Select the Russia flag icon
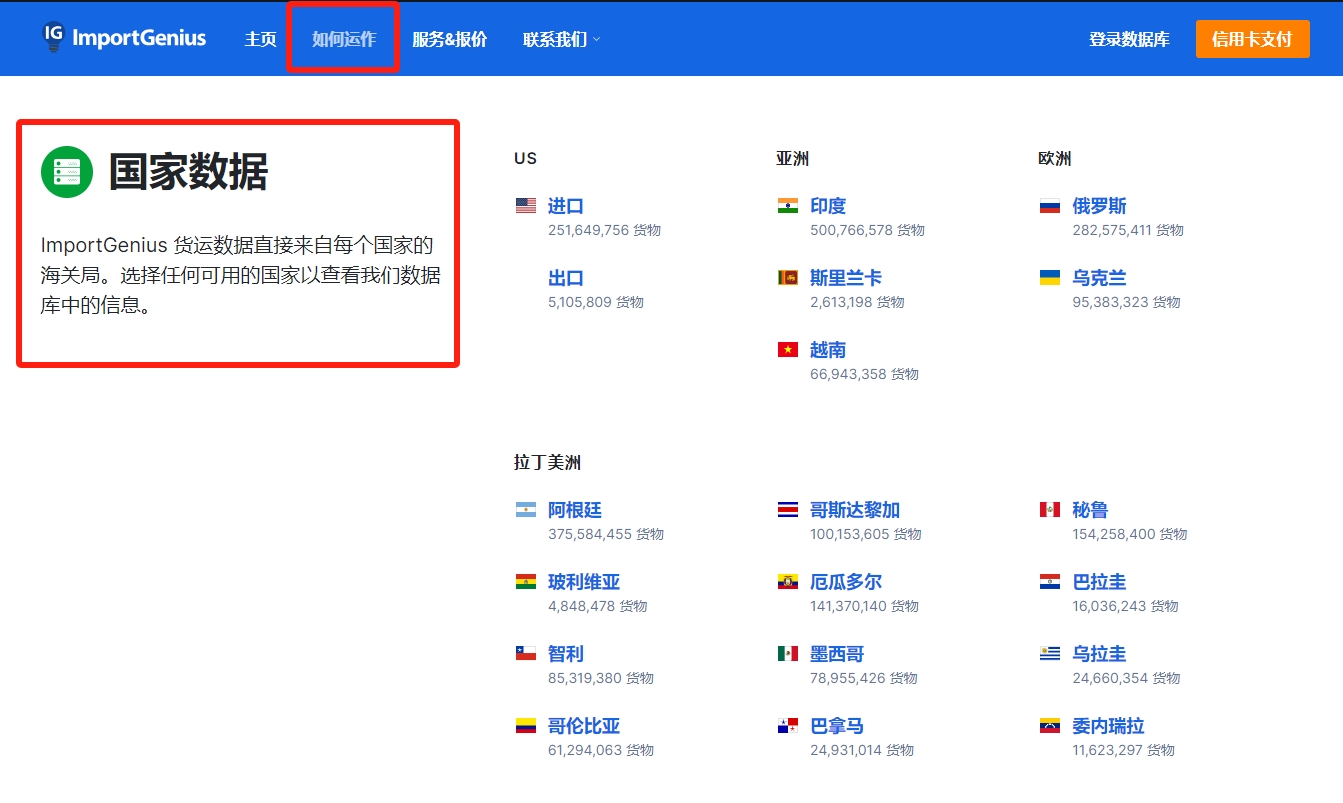Viewport: 1343px width, 803px height. [1048, 205]
